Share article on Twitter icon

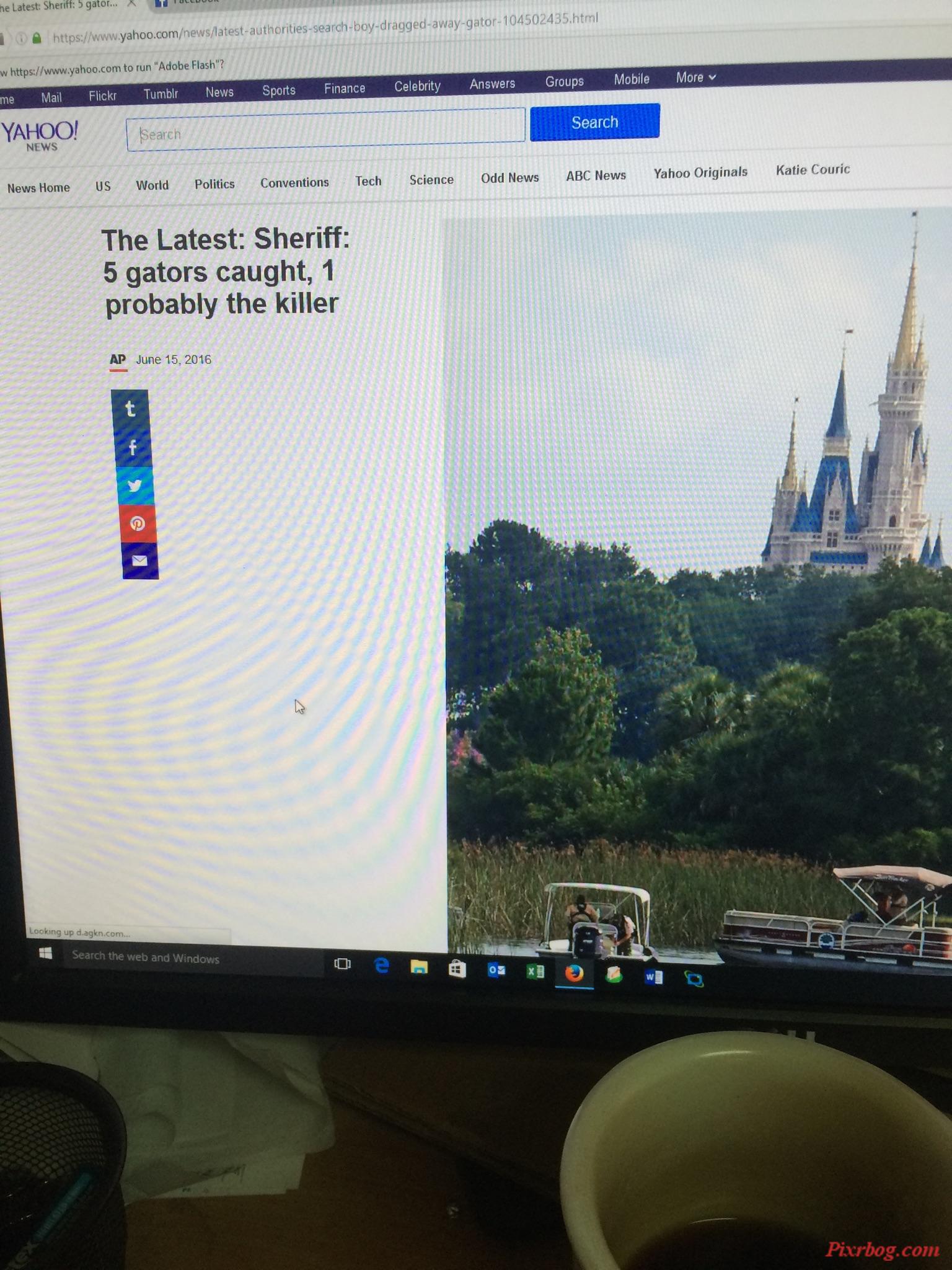click(135, 486)
